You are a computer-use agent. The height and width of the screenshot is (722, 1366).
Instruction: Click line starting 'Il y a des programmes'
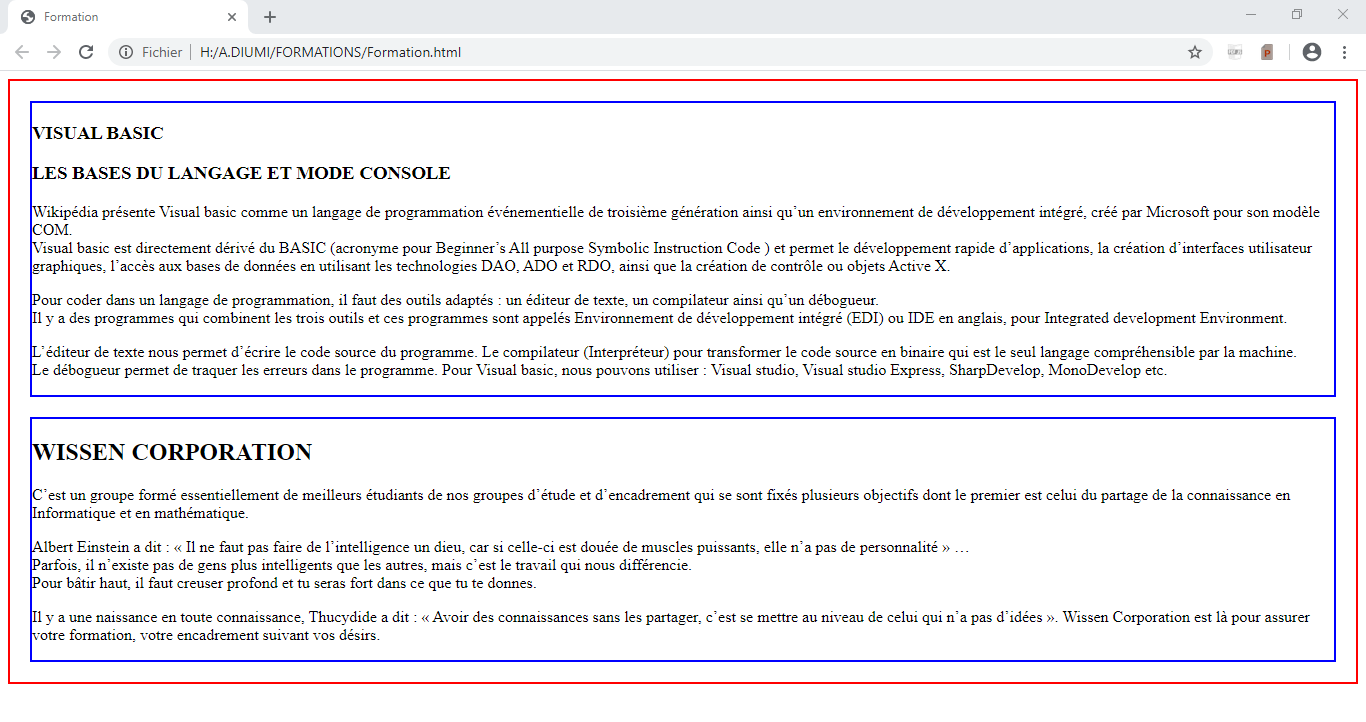[659, 319]
